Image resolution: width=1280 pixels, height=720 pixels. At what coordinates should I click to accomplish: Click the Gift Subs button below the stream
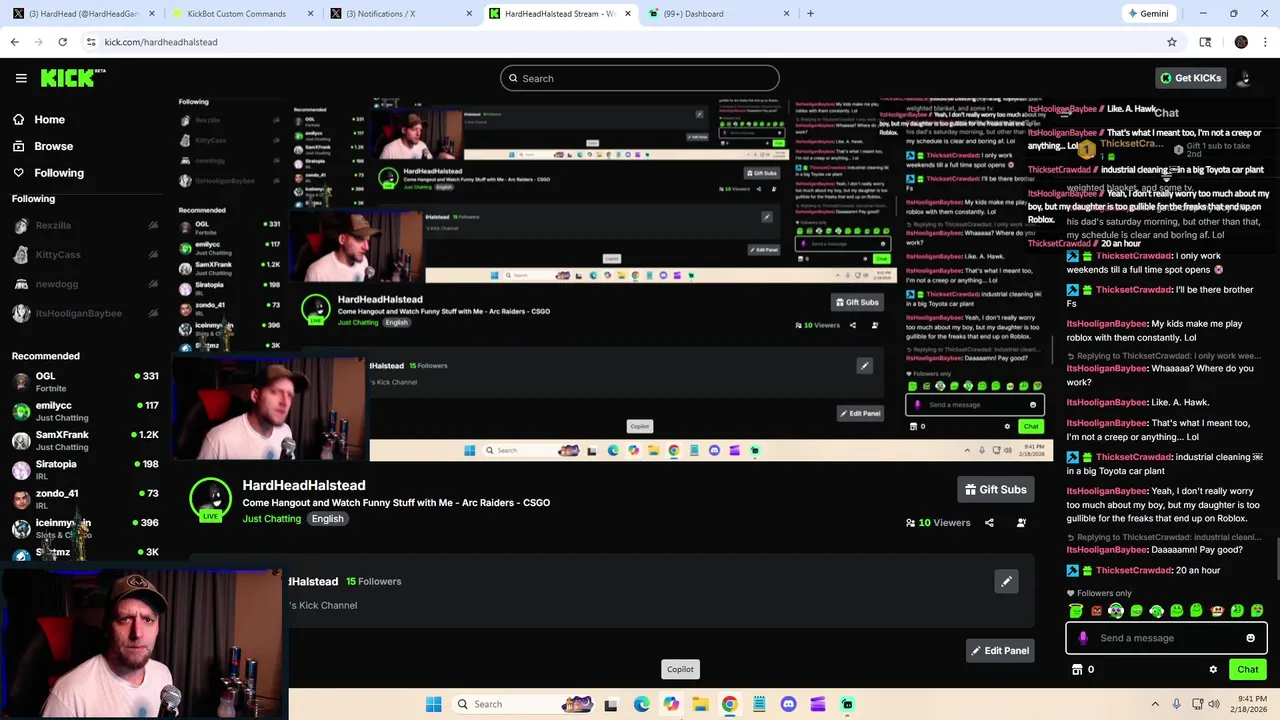995,489
